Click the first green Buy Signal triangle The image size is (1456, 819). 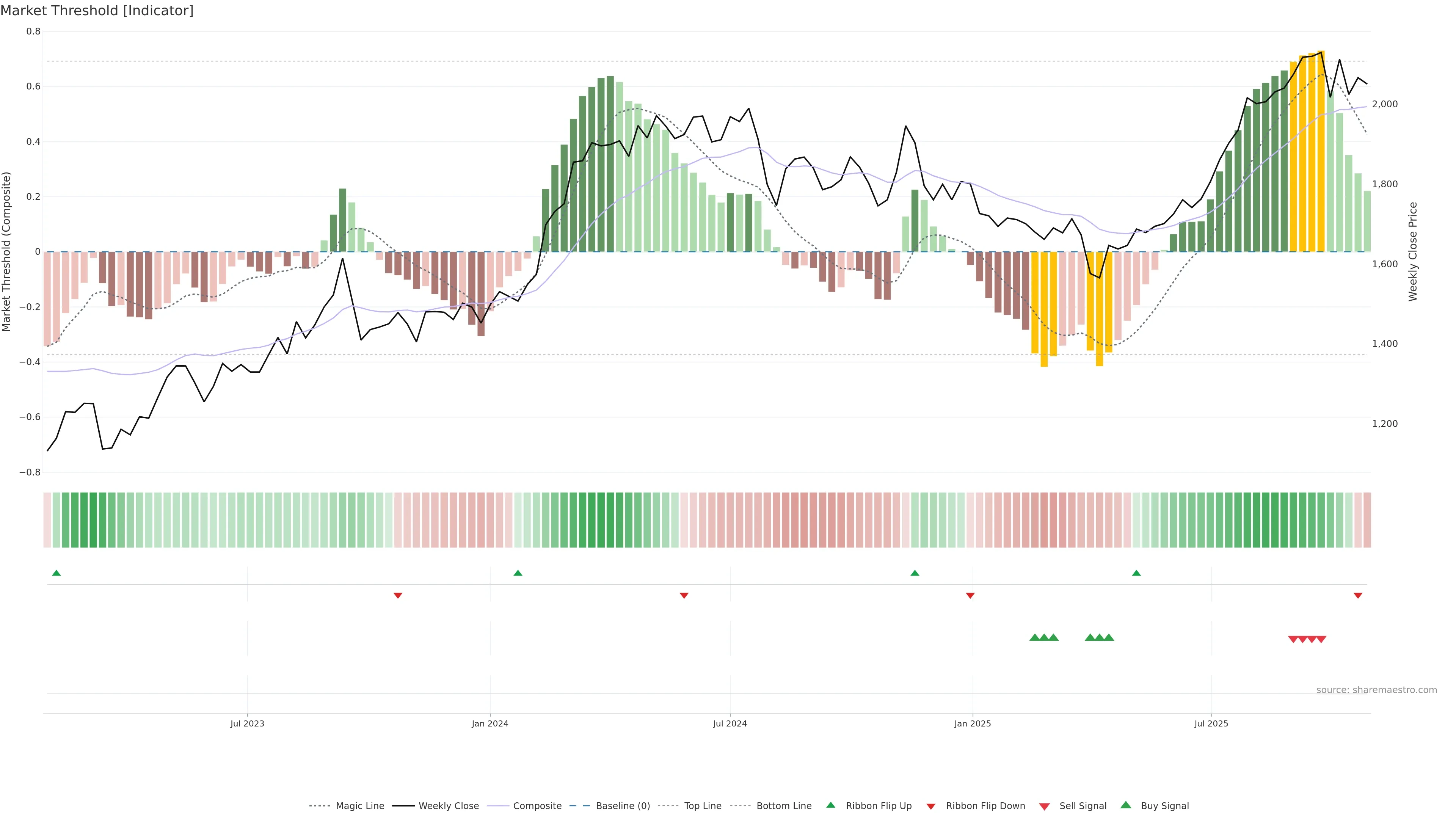click(1034, 637)
